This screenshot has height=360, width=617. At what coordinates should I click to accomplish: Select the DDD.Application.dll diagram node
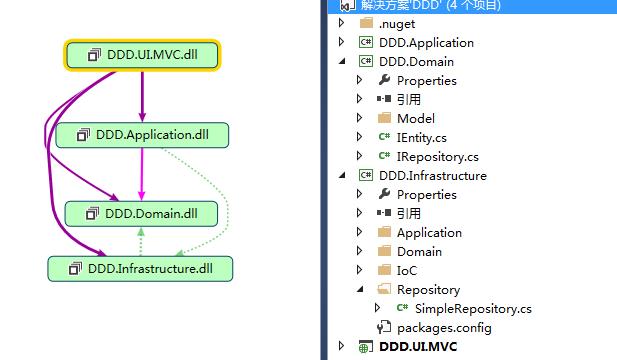[x=142, y=135]
